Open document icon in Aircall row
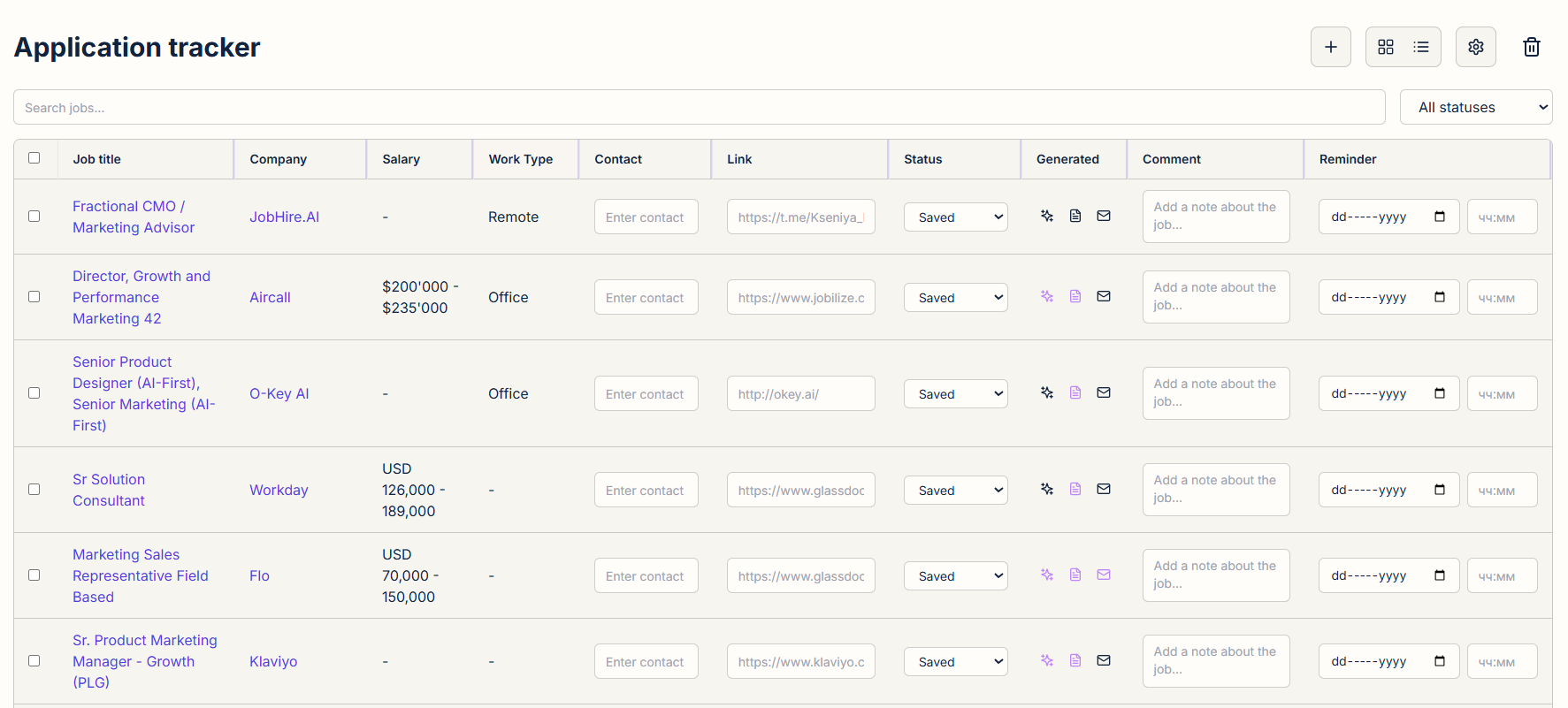 click(x=1075, y=296)
